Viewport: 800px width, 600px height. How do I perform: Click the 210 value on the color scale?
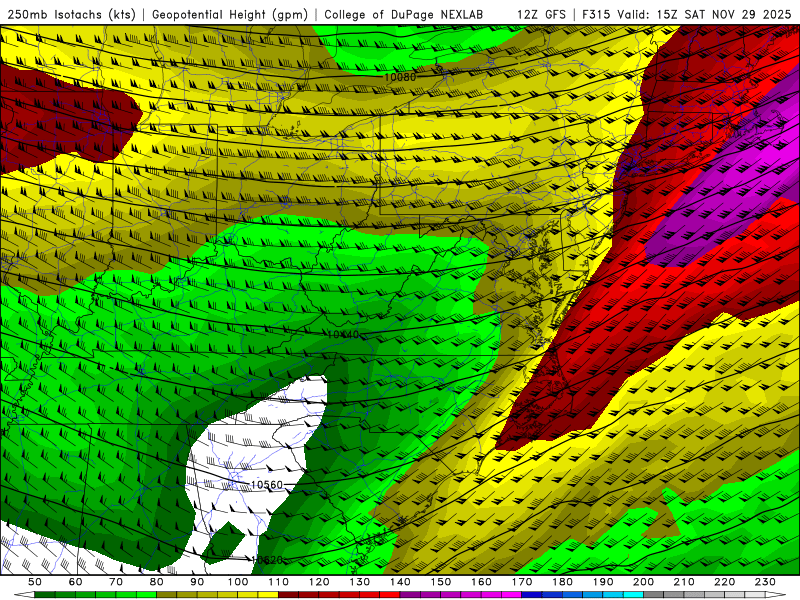[684, 582]
